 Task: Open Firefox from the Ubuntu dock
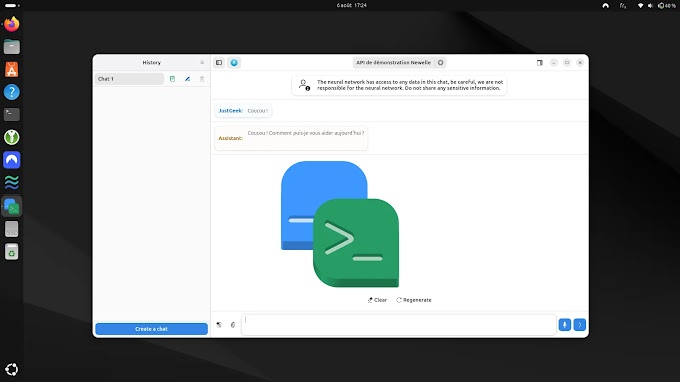[x=12, y=24]
